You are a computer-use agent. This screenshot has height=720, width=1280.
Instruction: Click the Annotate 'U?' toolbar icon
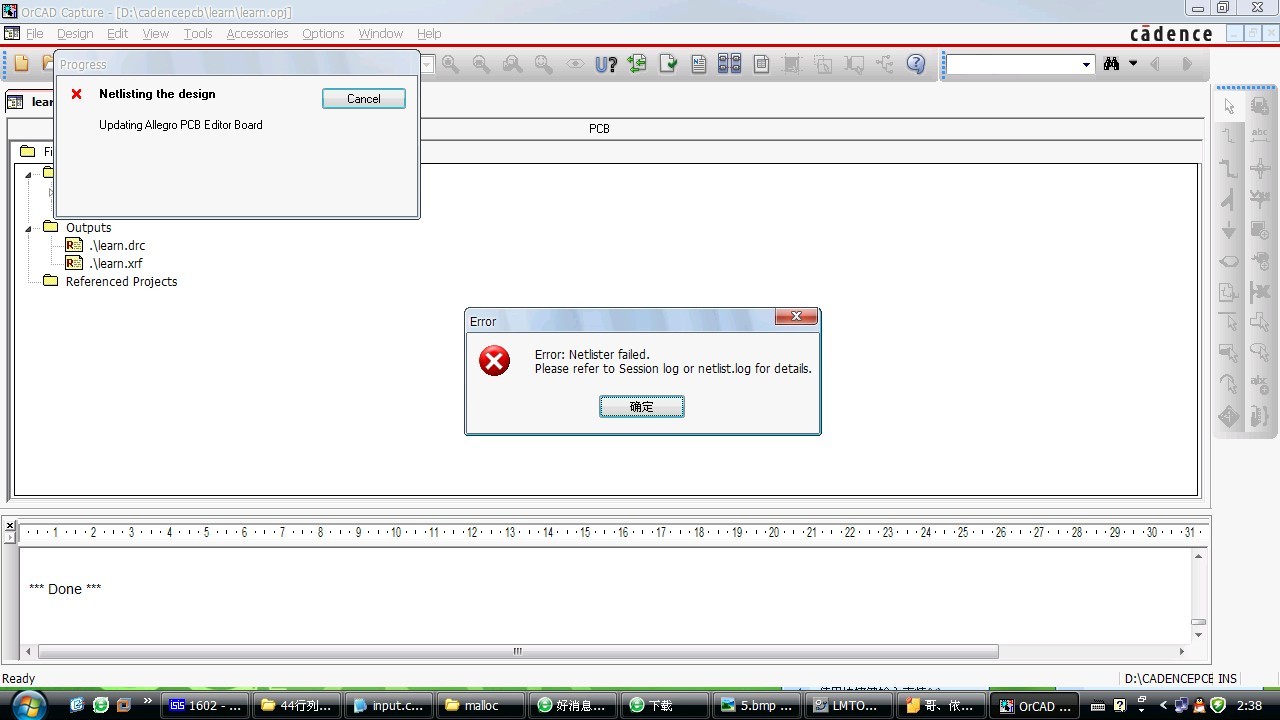pos(606,64)
